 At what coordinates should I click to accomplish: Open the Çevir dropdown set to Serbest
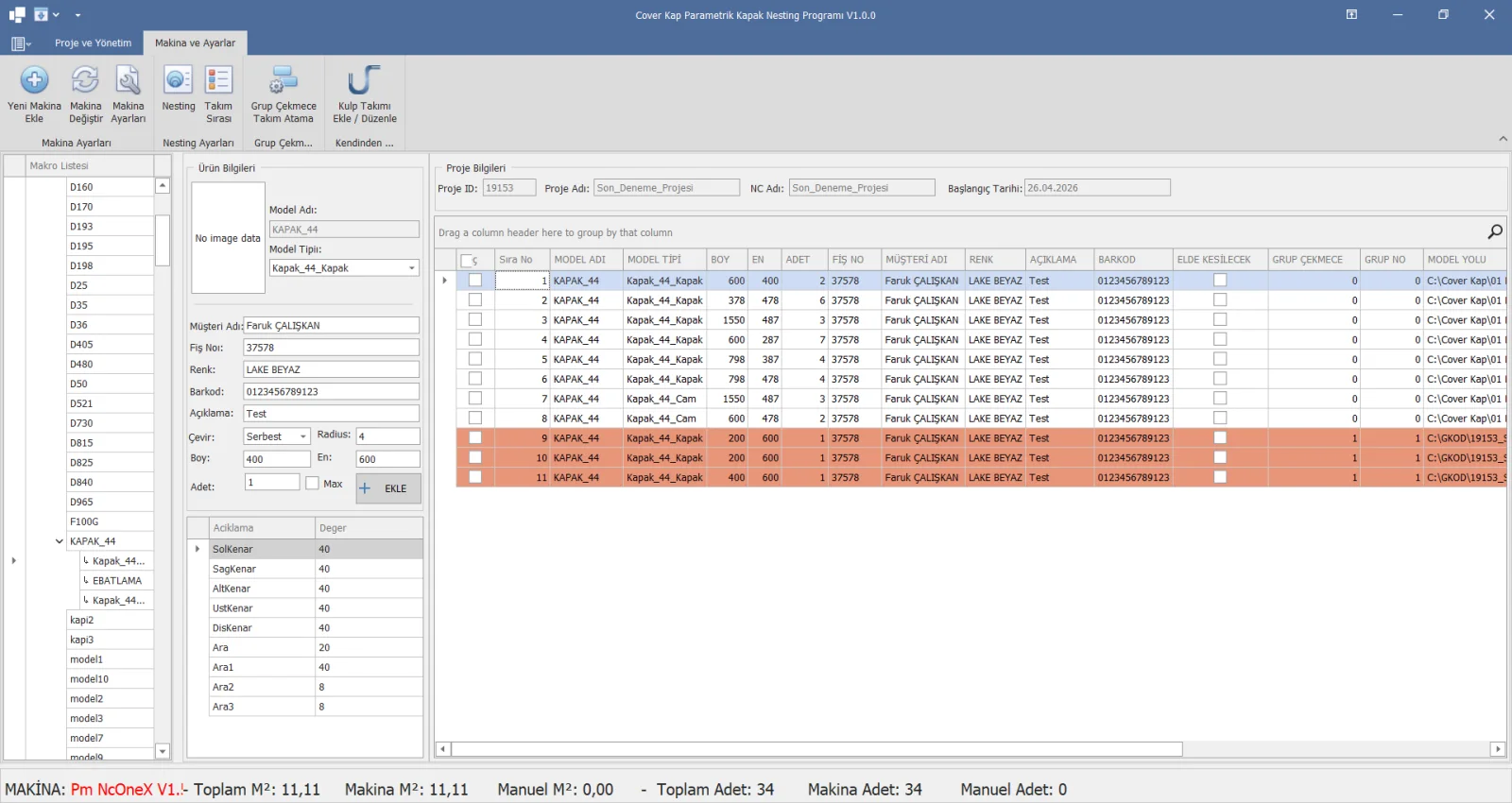click(303, 436)
